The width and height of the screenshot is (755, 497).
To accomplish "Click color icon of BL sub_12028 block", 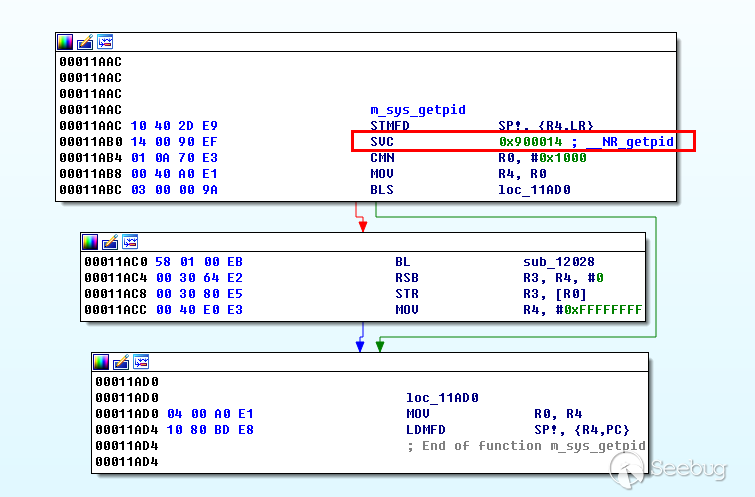I will [x=90, y=242].
